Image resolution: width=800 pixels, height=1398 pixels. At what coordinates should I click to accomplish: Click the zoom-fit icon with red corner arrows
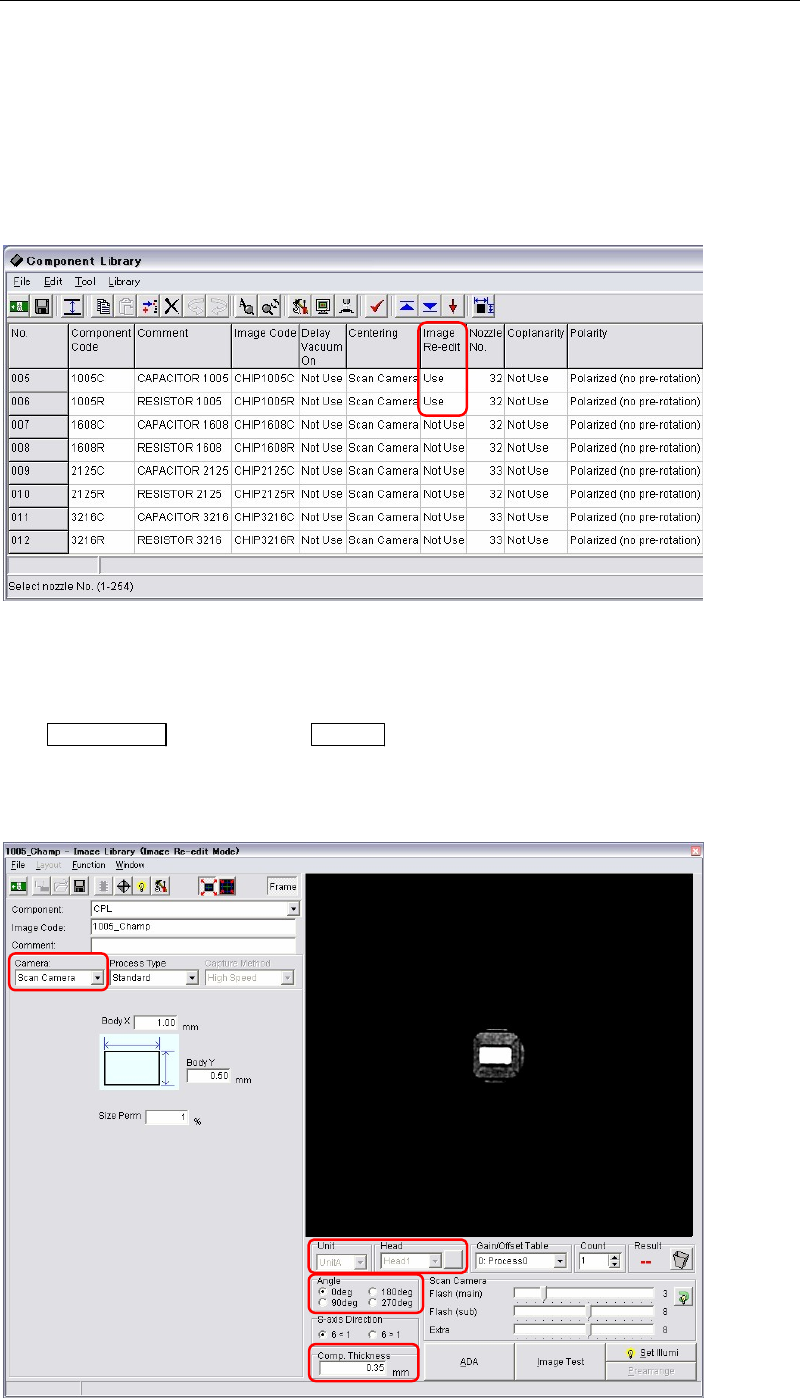(209, 886)
